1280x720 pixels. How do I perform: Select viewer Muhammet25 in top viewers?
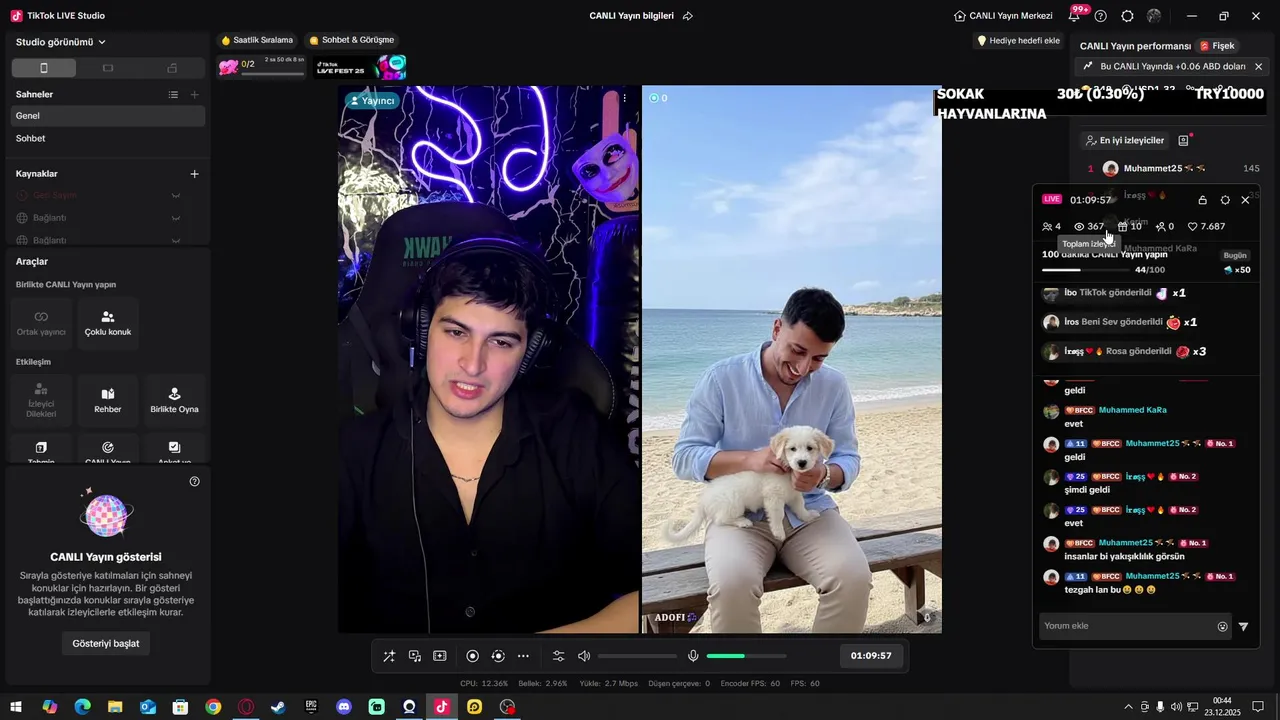(1172, 169)
